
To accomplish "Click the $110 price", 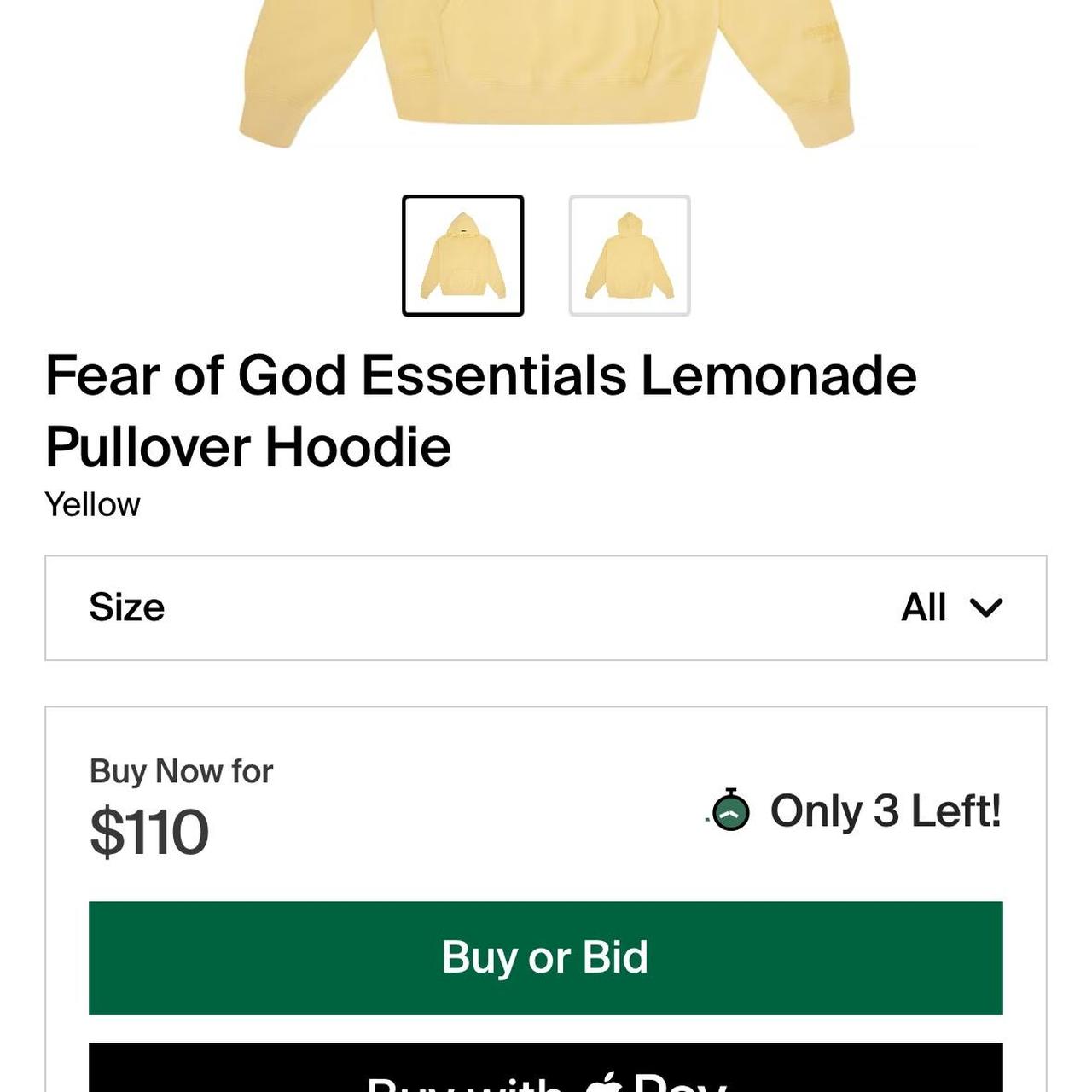I will click(x=149, y=832).
